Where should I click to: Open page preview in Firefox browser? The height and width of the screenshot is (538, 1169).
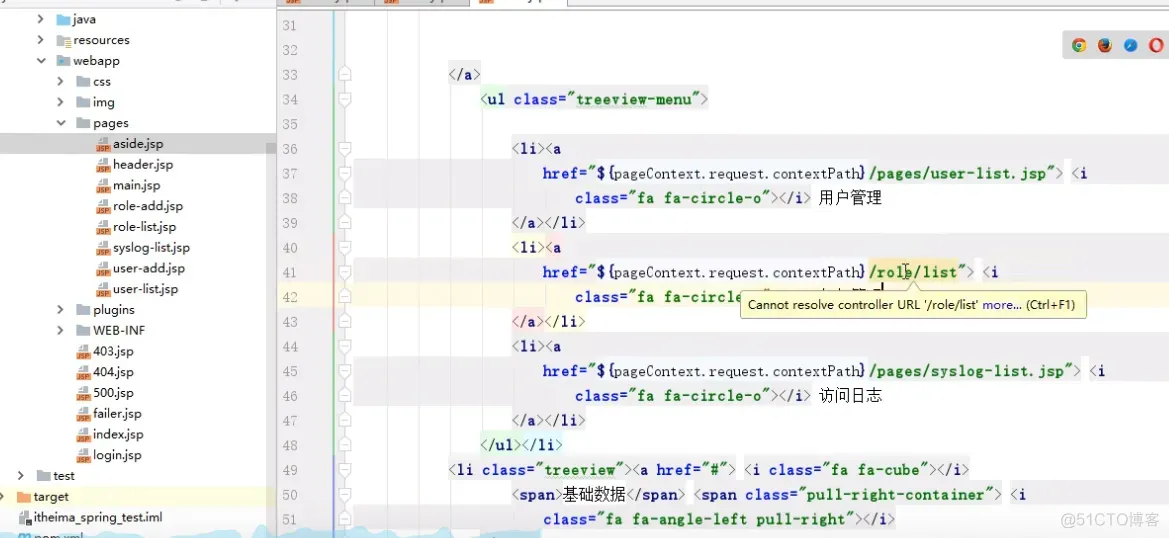(x=1105, y=45)
